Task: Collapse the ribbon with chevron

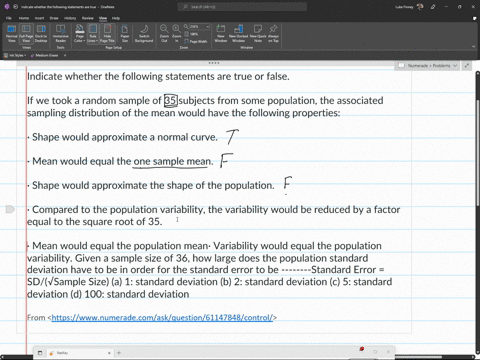Action: click(x=474, y=46)
